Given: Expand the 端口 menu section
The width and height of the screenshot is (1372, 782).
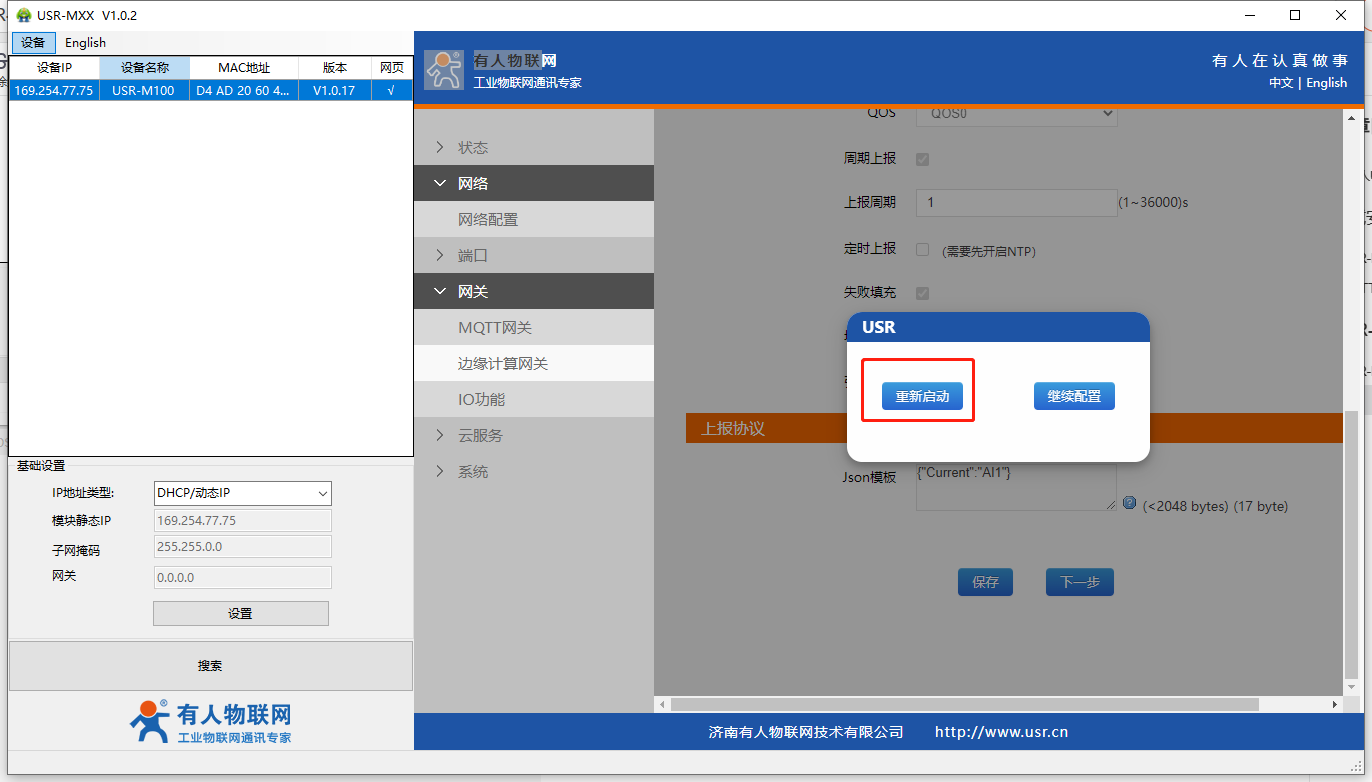Looking at the screenshot, I should (x=534, y=256).
